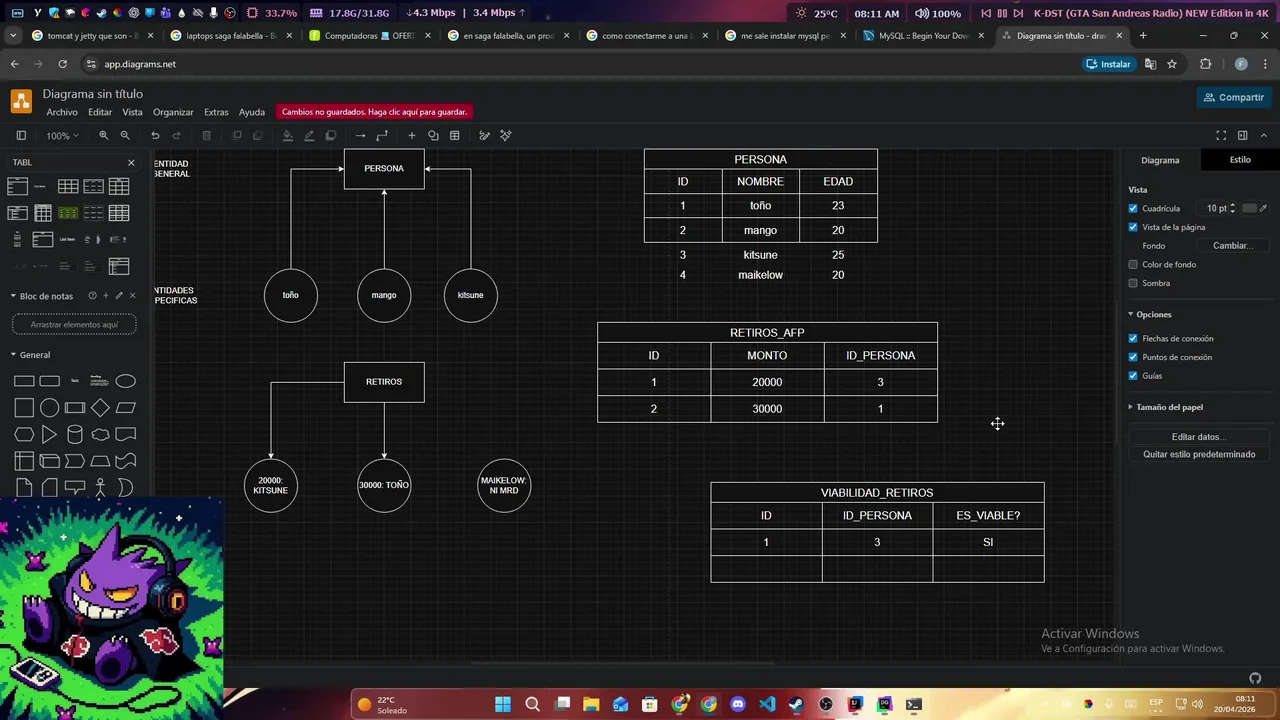
Task: Open the Vista menu
Action: (132, 112)
